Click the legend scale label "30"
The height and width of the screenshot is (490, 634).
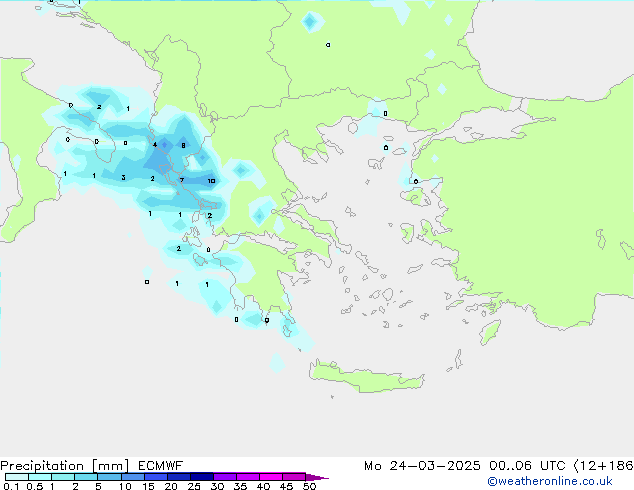[217, 486]
